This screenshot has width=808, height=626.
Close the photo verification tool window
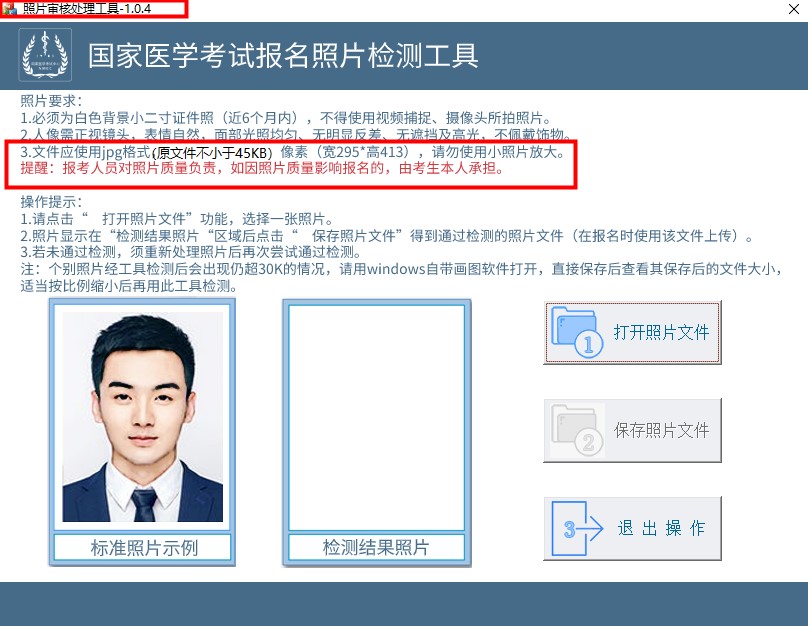(x=795, y=10)
